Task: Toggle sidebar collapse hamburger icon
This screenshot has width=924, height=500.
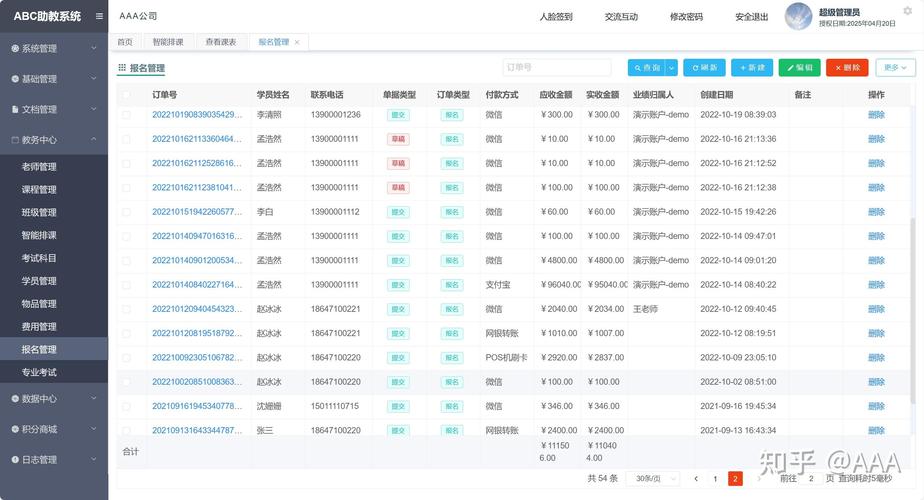Action: click(x=99, y=17)
